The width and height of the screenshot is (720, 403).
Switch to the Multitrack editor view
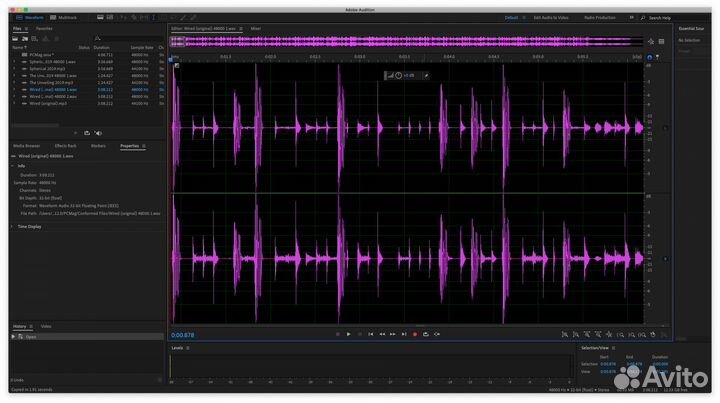coord(64,17)
